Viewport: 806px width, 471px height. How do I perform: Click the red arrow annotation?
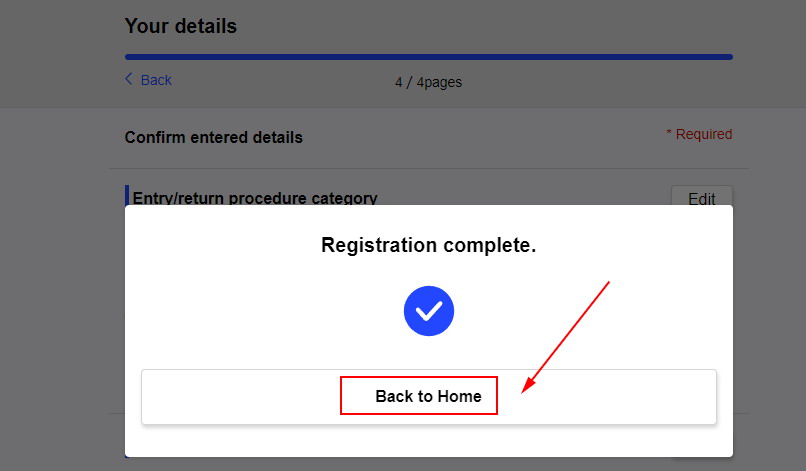[565, 337]
